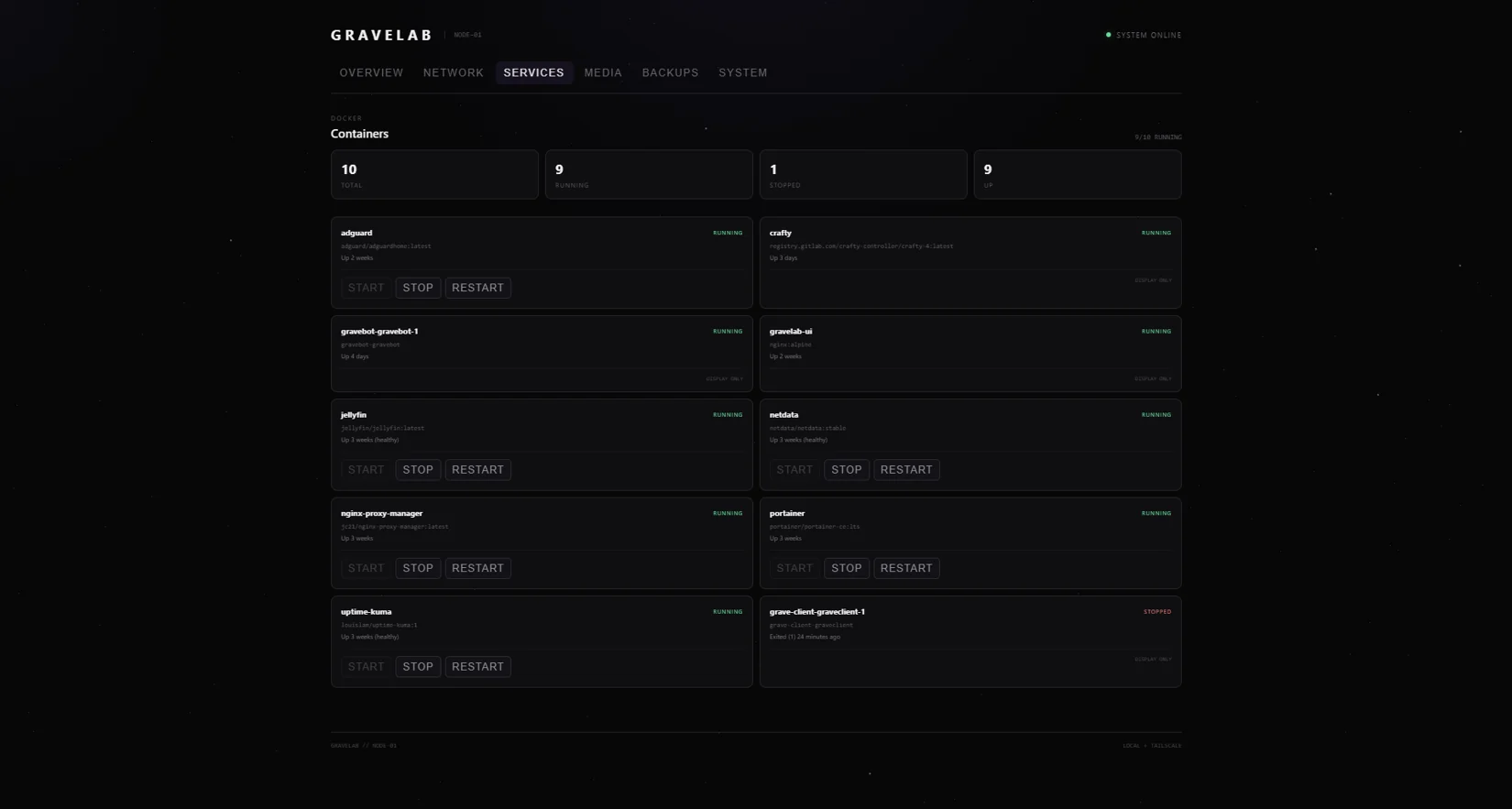Click Start on the netdata card
Image resolution: width=1512 pixels, height=809 pixels.
(x=795, y=470)
